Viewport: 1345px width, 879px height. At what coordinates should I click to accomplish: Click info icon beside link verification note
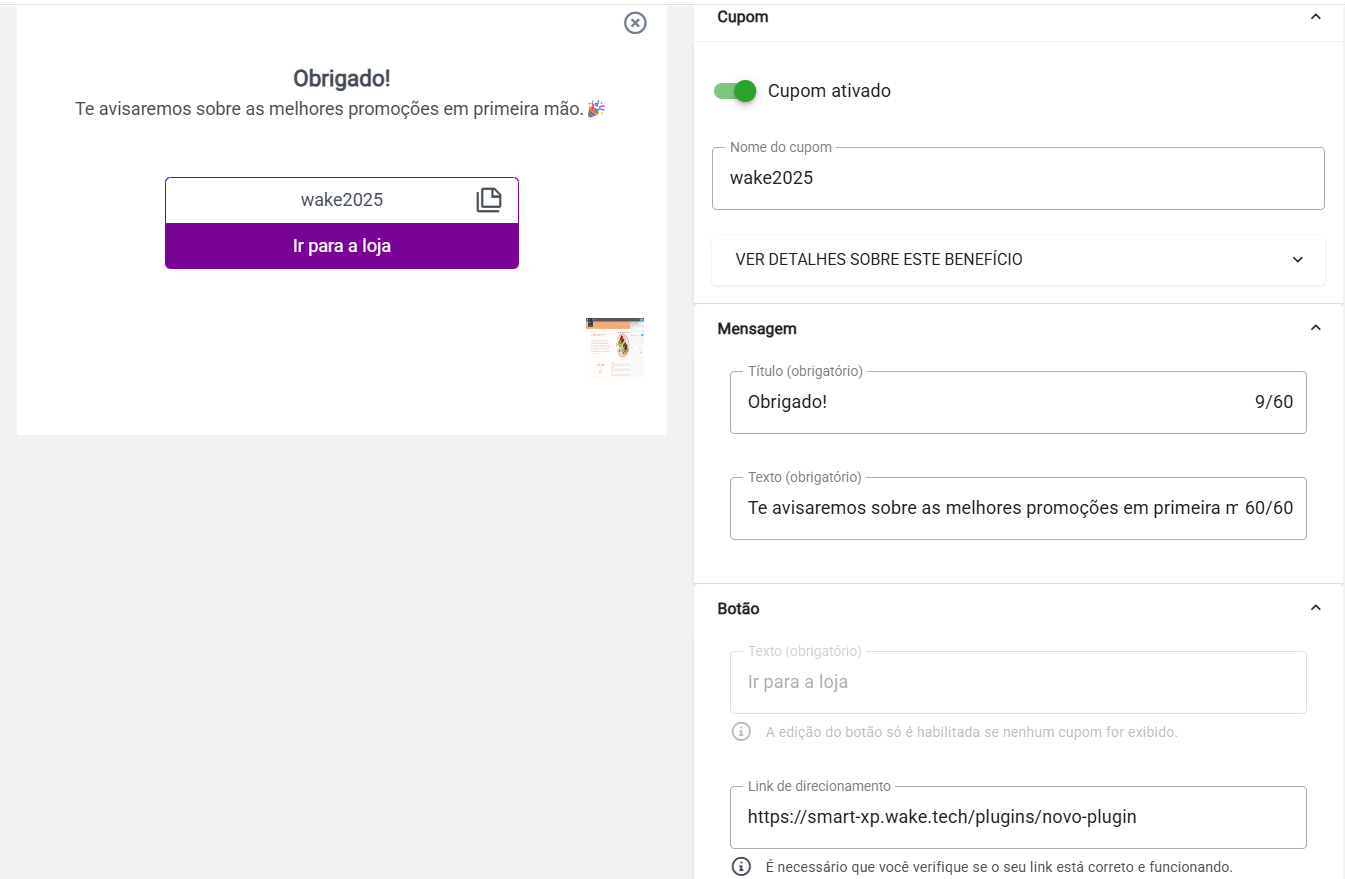coord(741,866)
